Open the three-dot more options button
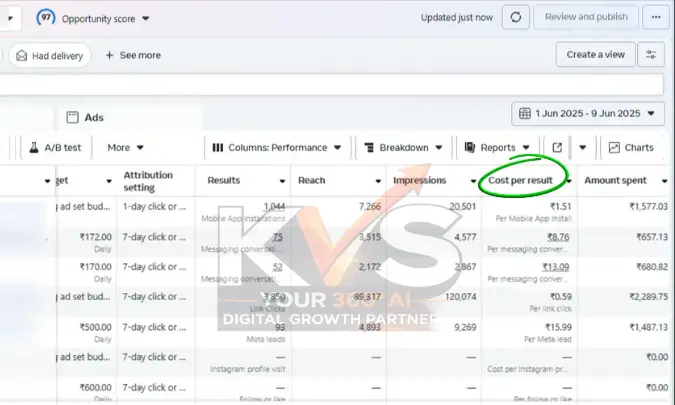The width and height of the screenshot is (675, 405). click(x=655, y=17)
